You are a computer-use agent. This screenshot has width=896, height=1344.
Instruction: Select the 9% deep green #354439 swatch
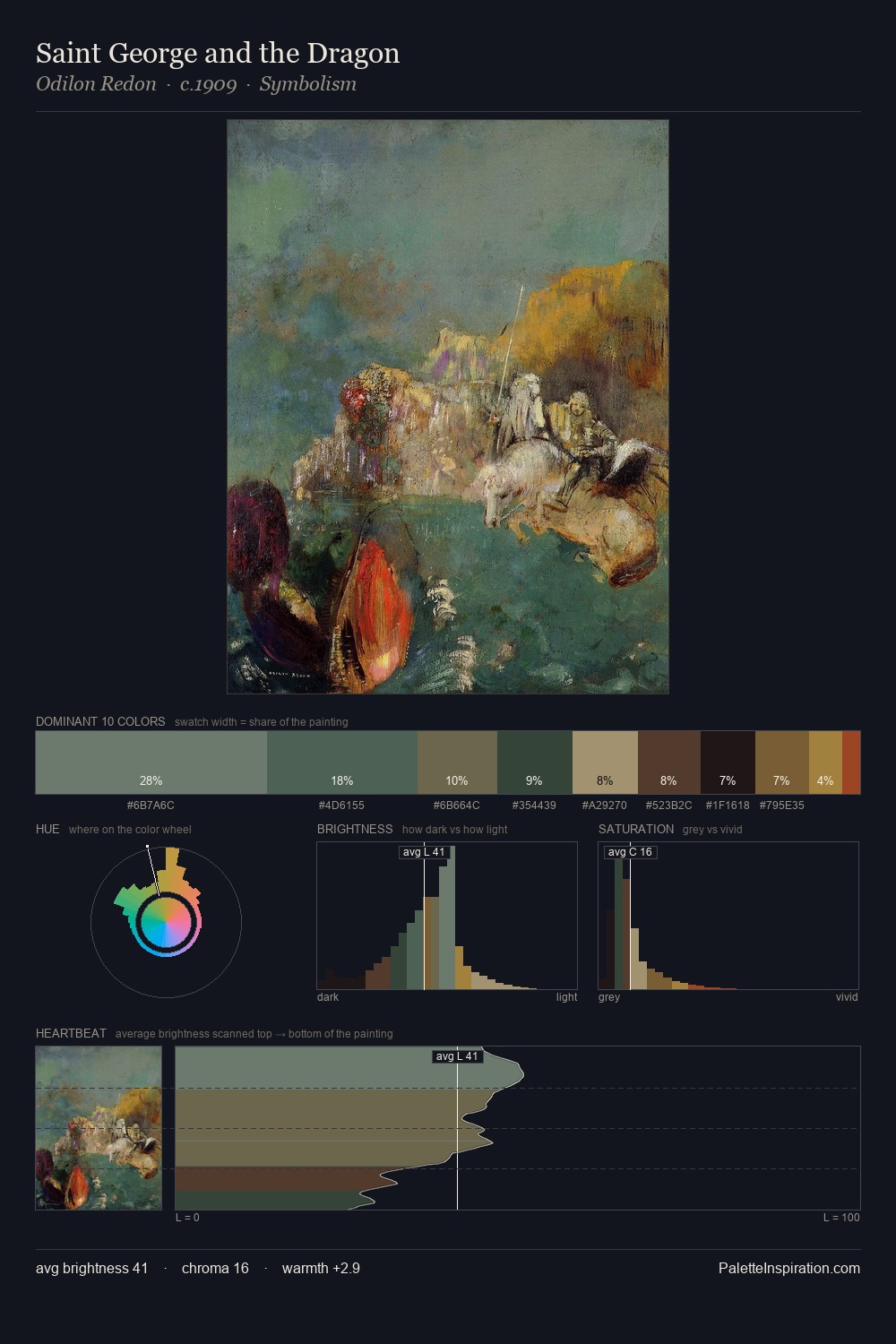pyautogui.click(x=535, y=762)
